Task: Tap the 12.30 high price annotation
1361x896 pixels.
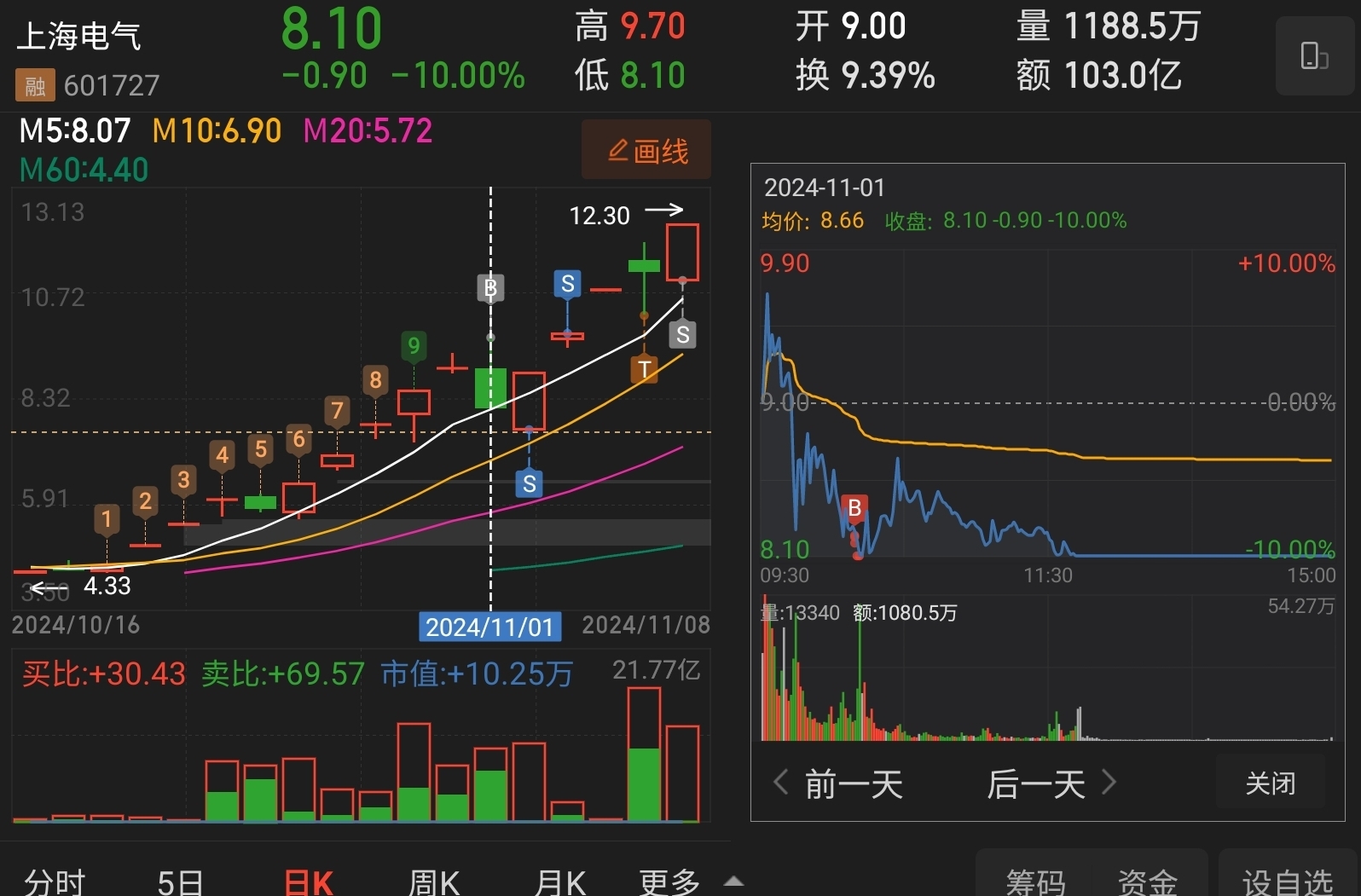Action: point(599,216)
